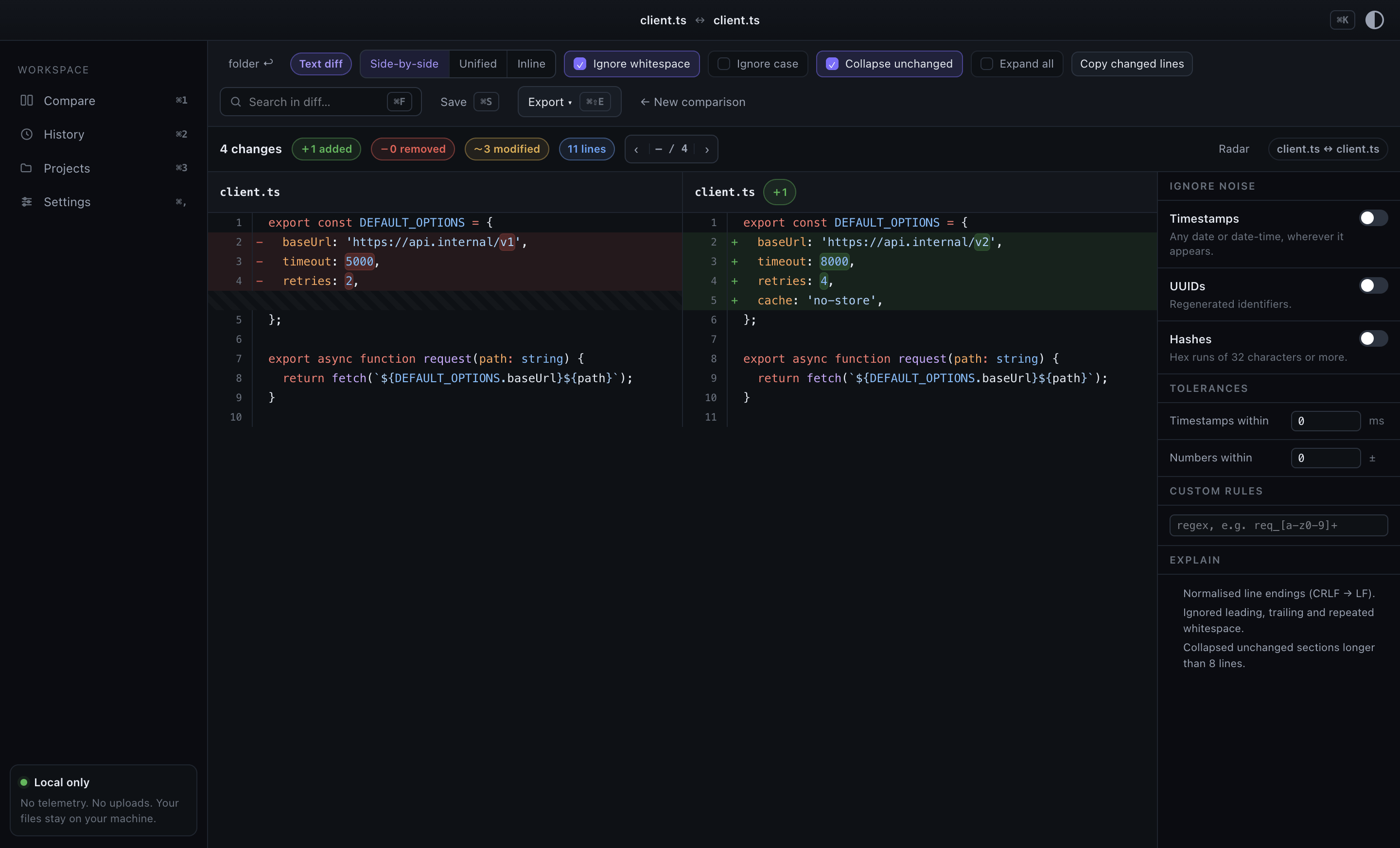
Task: Check the Ignore case option
Action: pyautogui.click(x=723, y=64)
